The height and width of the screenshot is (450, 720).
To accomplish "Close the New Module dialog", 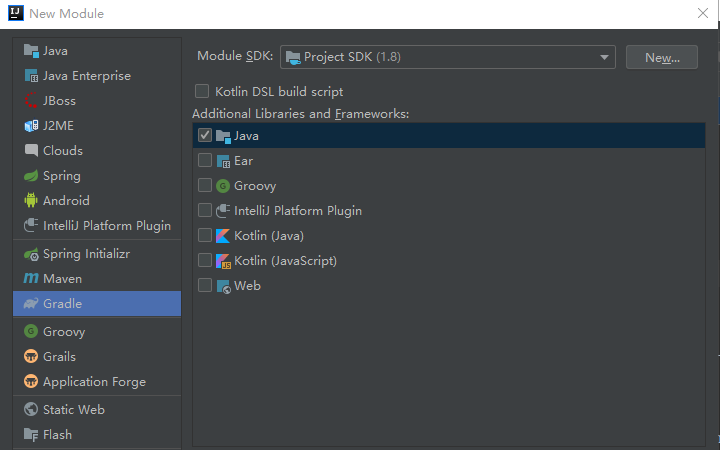I will pyautogui.click(x=702, y=13).
